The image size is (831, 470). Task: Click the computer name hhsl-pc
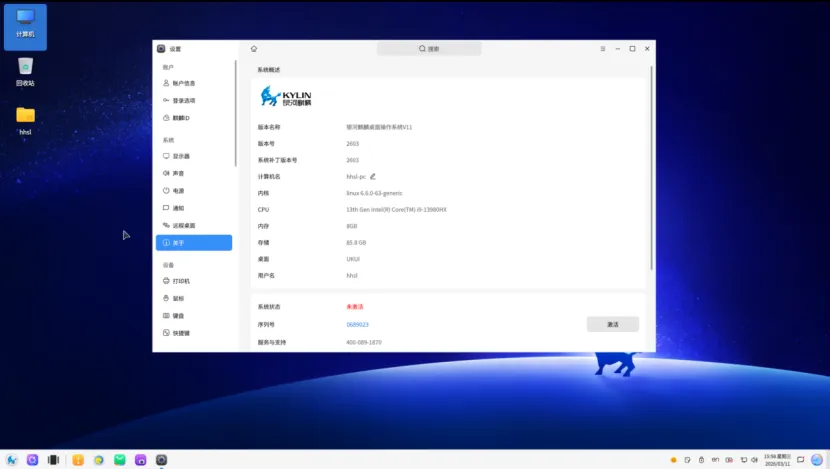click(356, 176)
